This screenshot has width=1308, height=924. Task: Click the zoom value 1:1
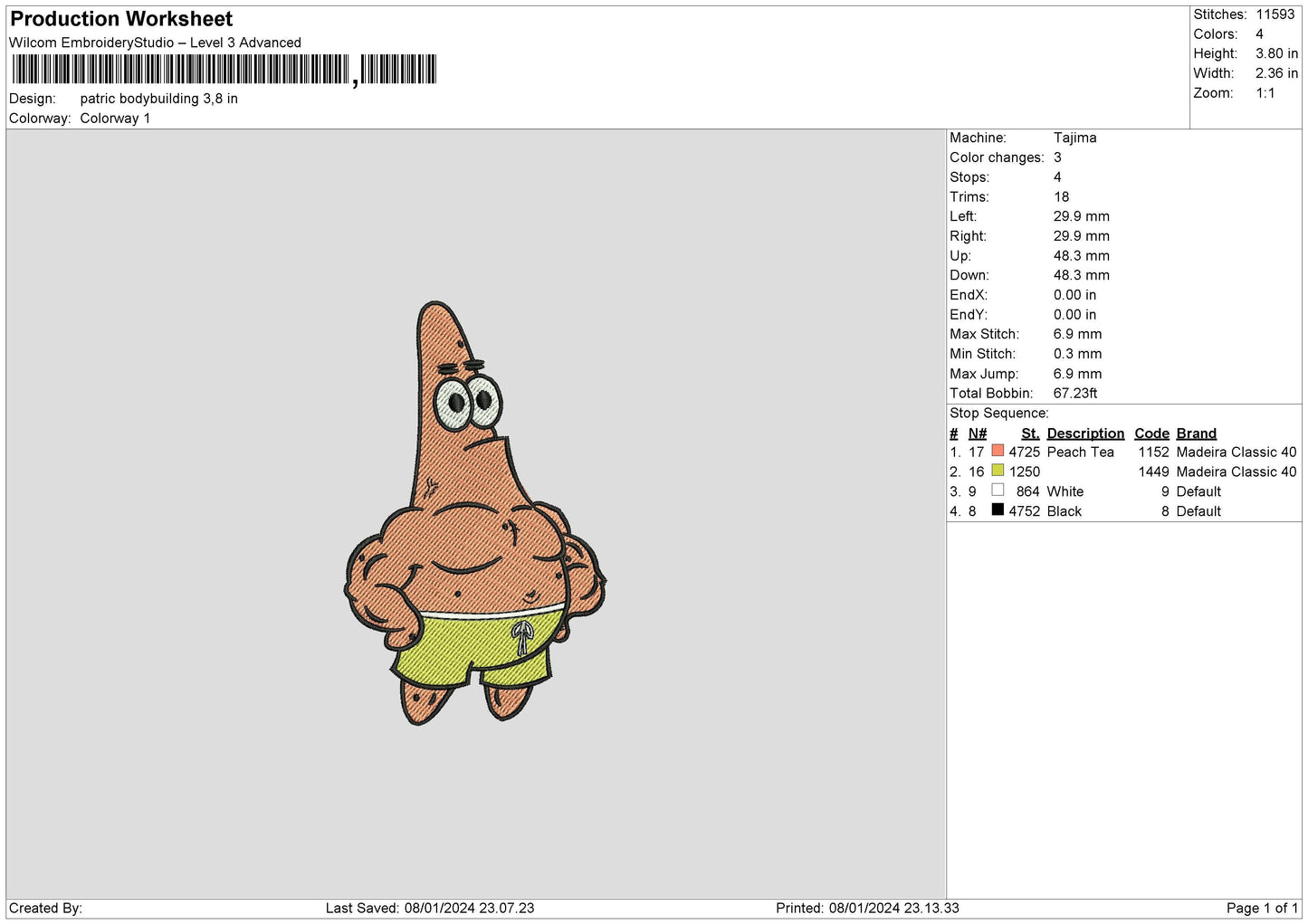1265,93
